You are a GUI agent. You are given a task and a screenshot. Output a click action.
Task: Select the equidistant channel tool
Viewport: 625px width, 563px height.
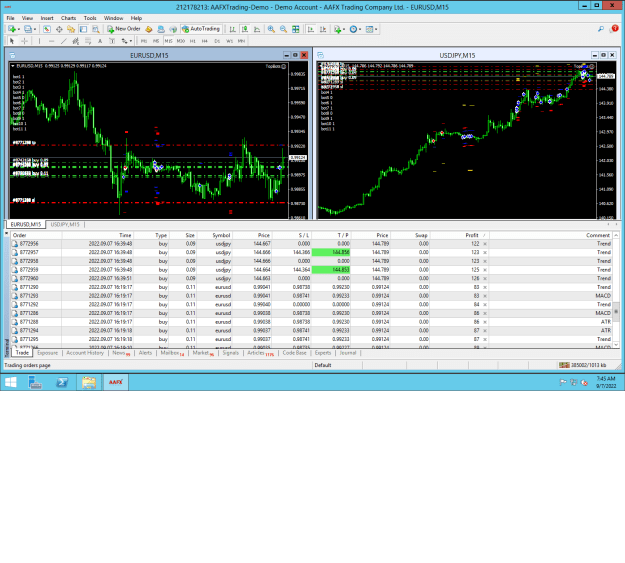76,41
